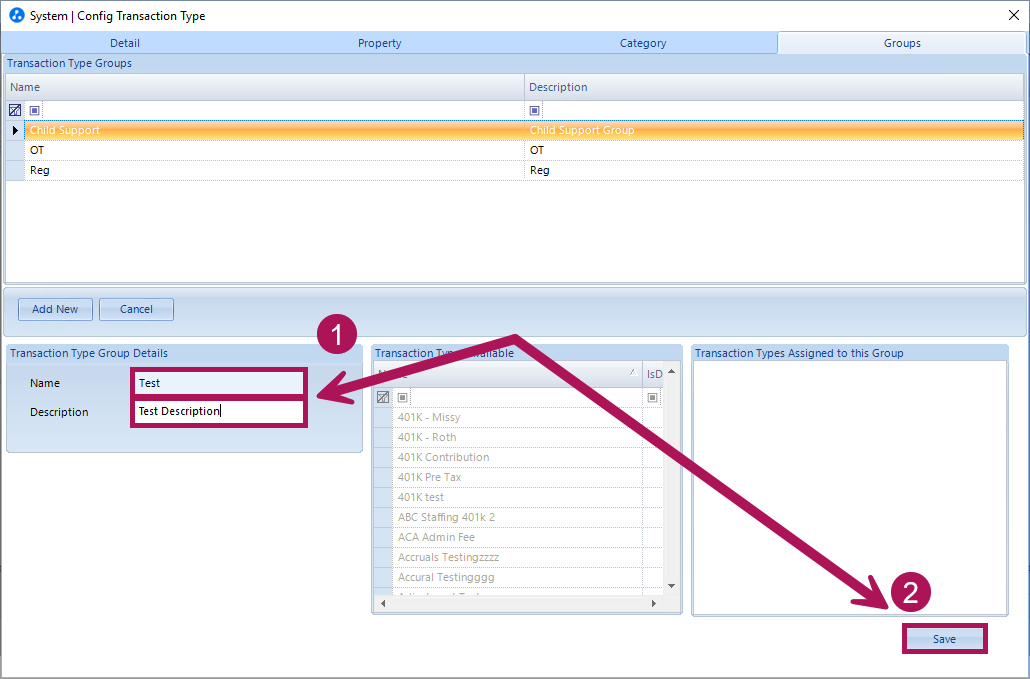Select 401K - Roth transaction type
Viewport: 1030px width, 679px height.
518,437
